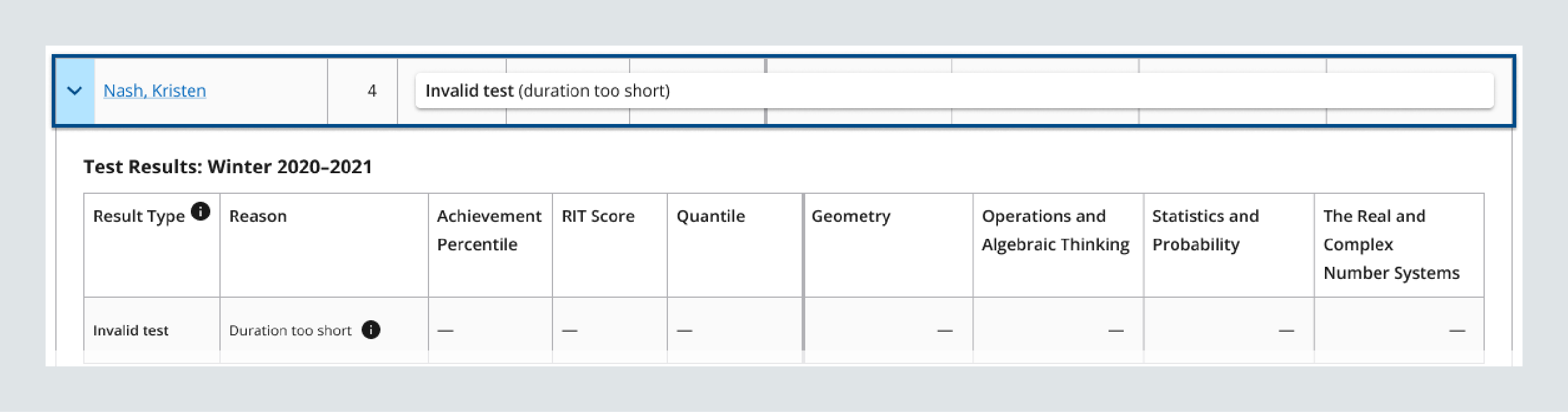Image resolution: width=1568 pixels, height=412 pixels.
Task: Click the Geometry column header
Action: pyautogui.click(x=850, y=216)
